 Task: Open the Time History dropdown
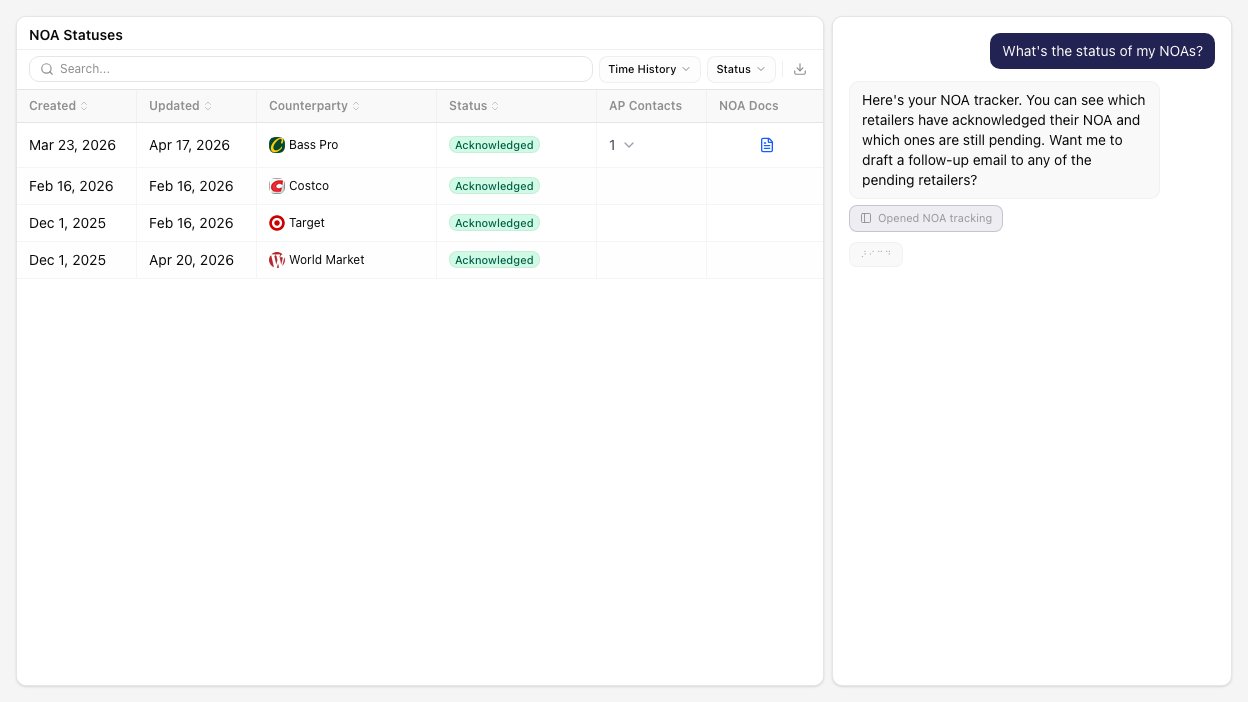pos(649,69)
